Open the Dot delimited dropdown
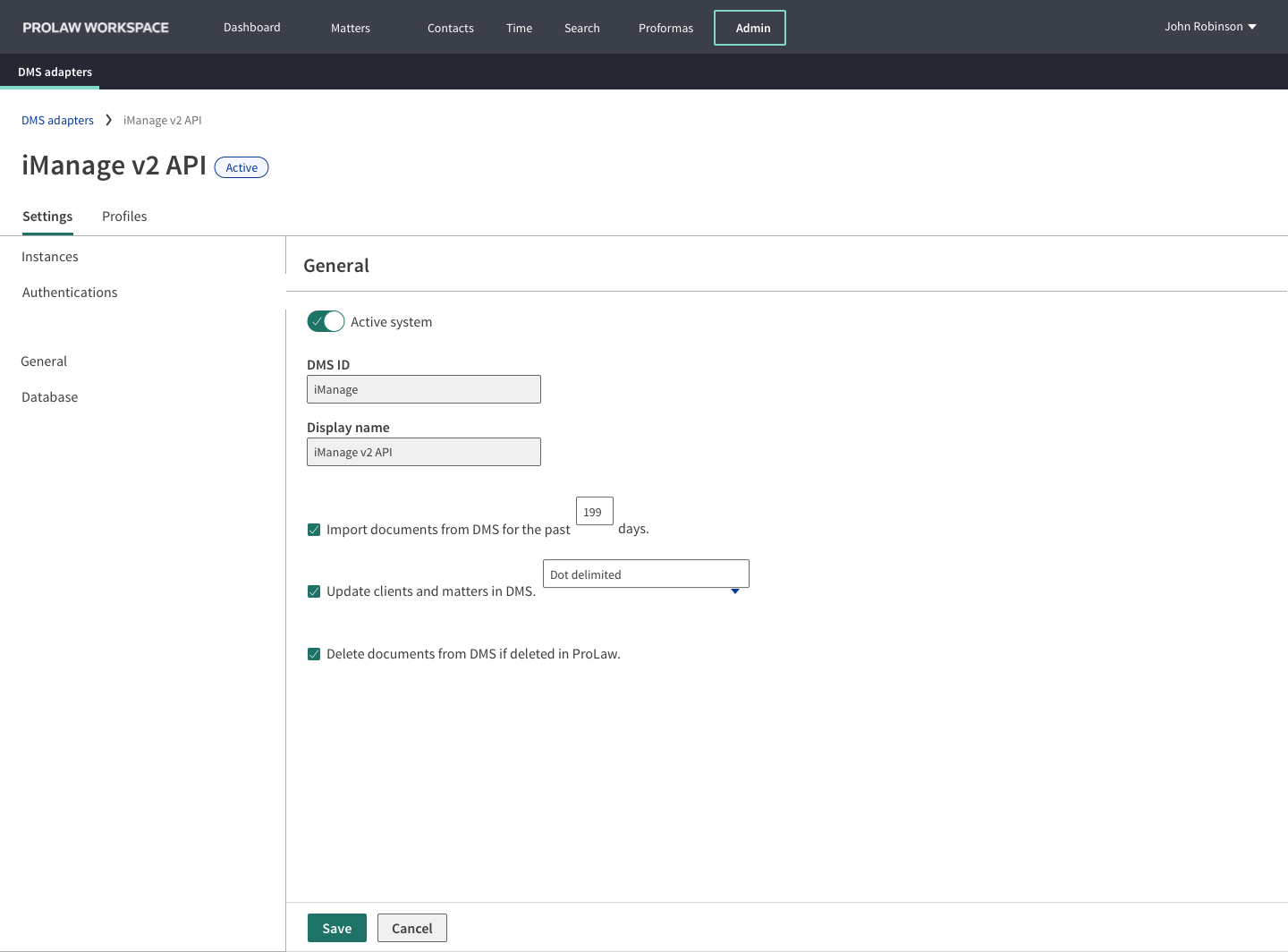 [x=646, y=574]
